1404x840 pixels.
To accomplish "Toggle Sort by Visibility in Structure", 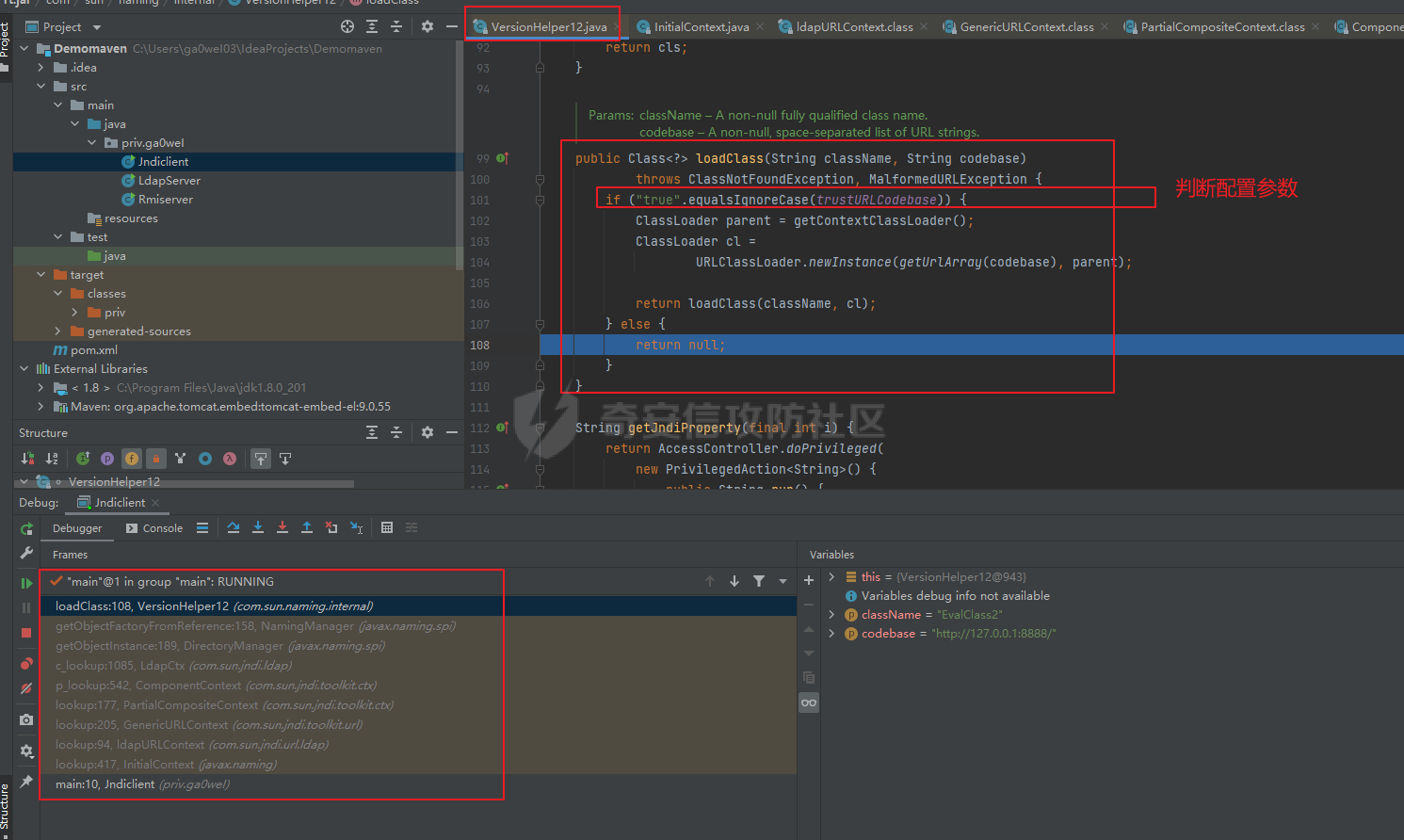I will (x=27, y=459).
